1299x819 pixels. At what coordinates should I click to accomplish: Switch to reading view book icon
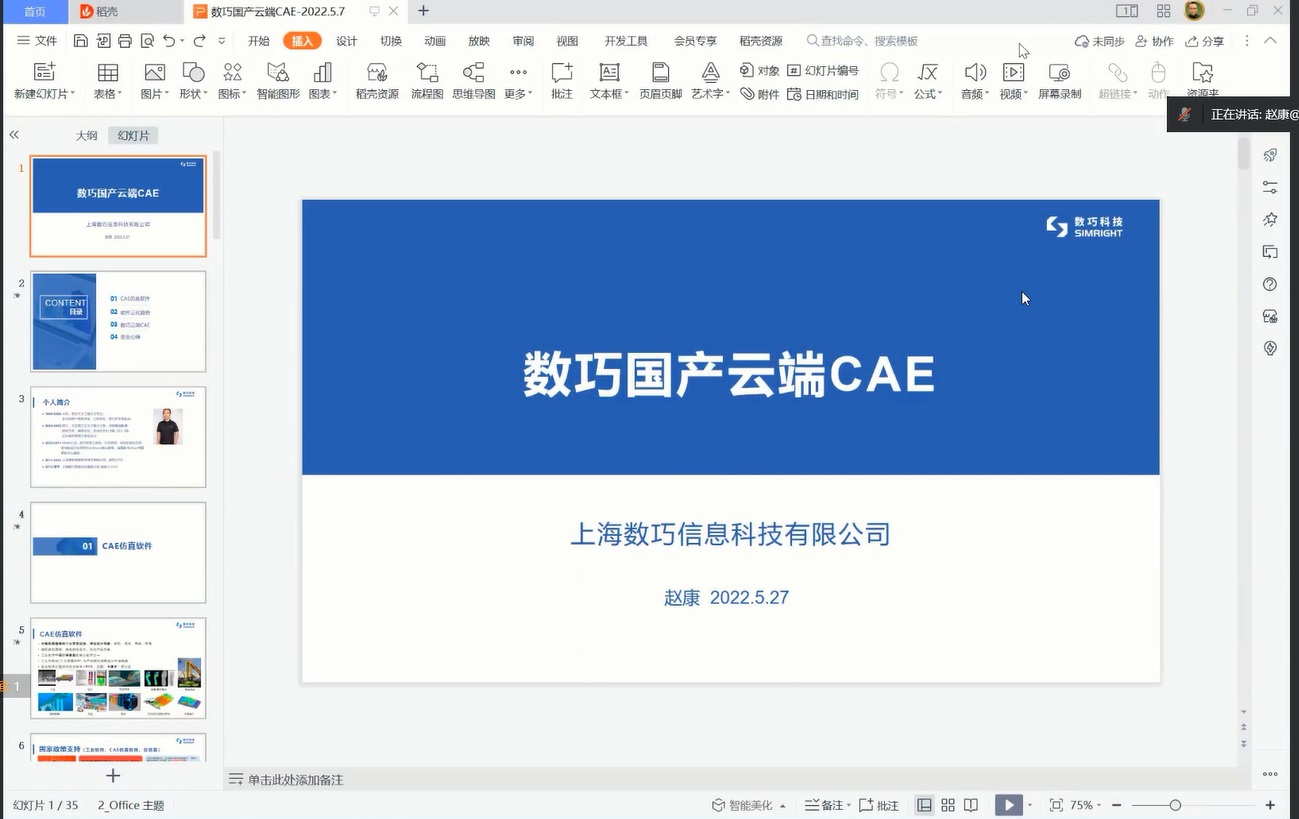point(971,805)
